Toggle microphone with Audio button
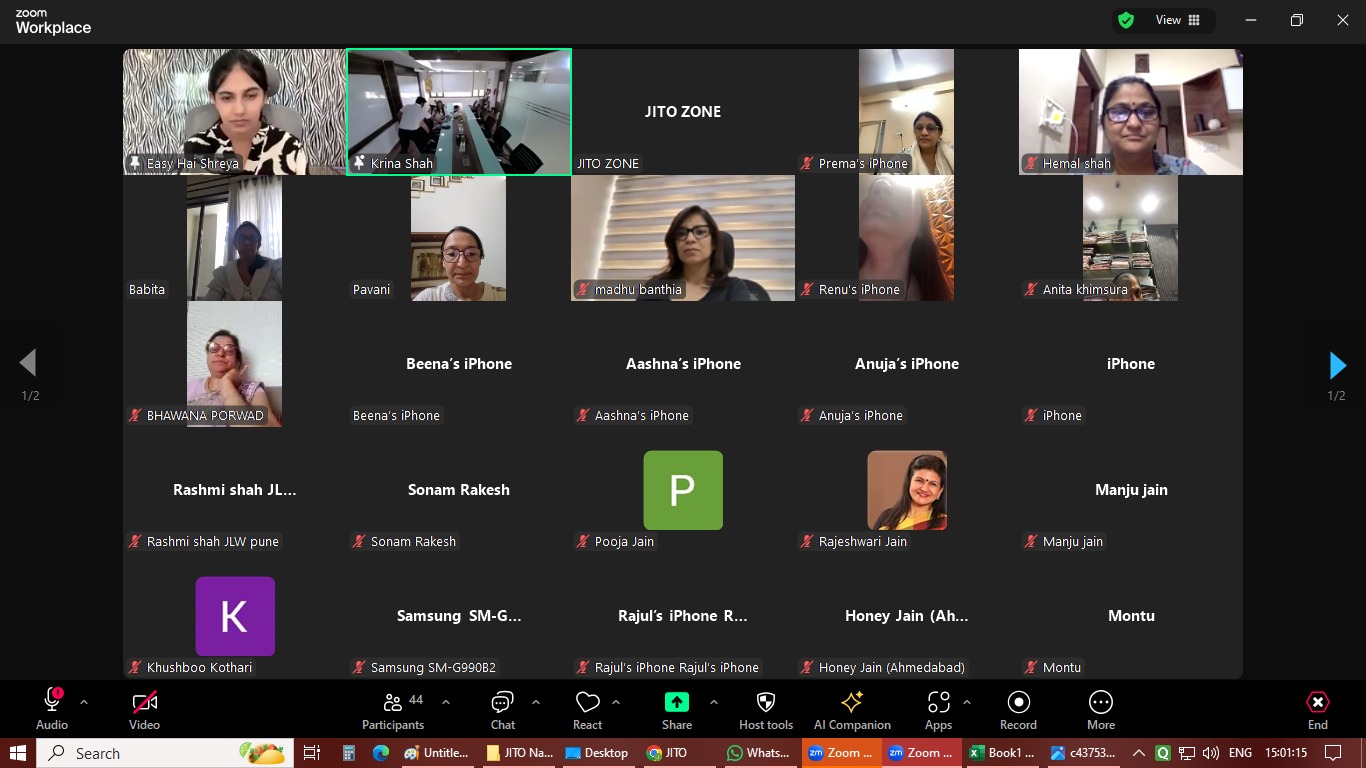 (52, 710)
